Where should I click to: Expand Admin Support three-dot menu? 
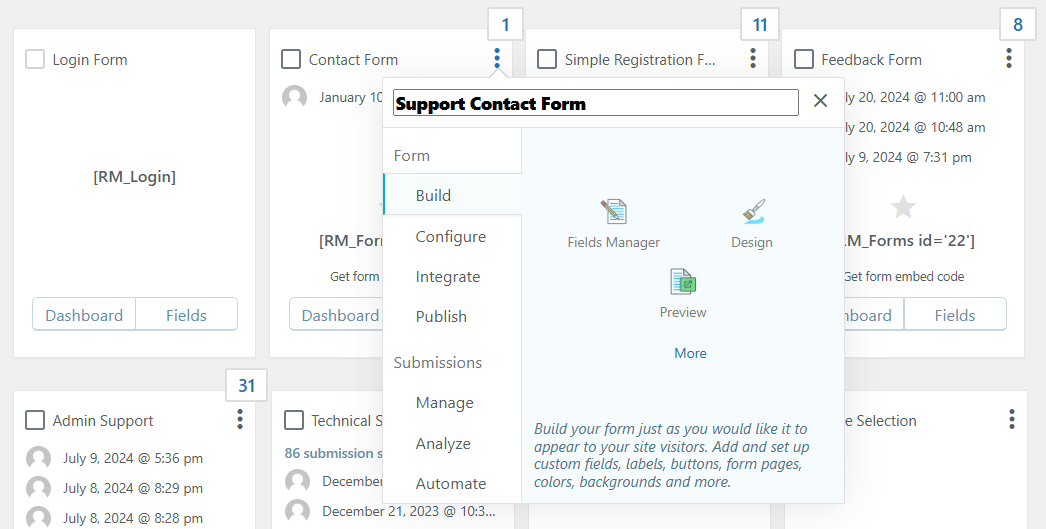[x=240, y=419]
